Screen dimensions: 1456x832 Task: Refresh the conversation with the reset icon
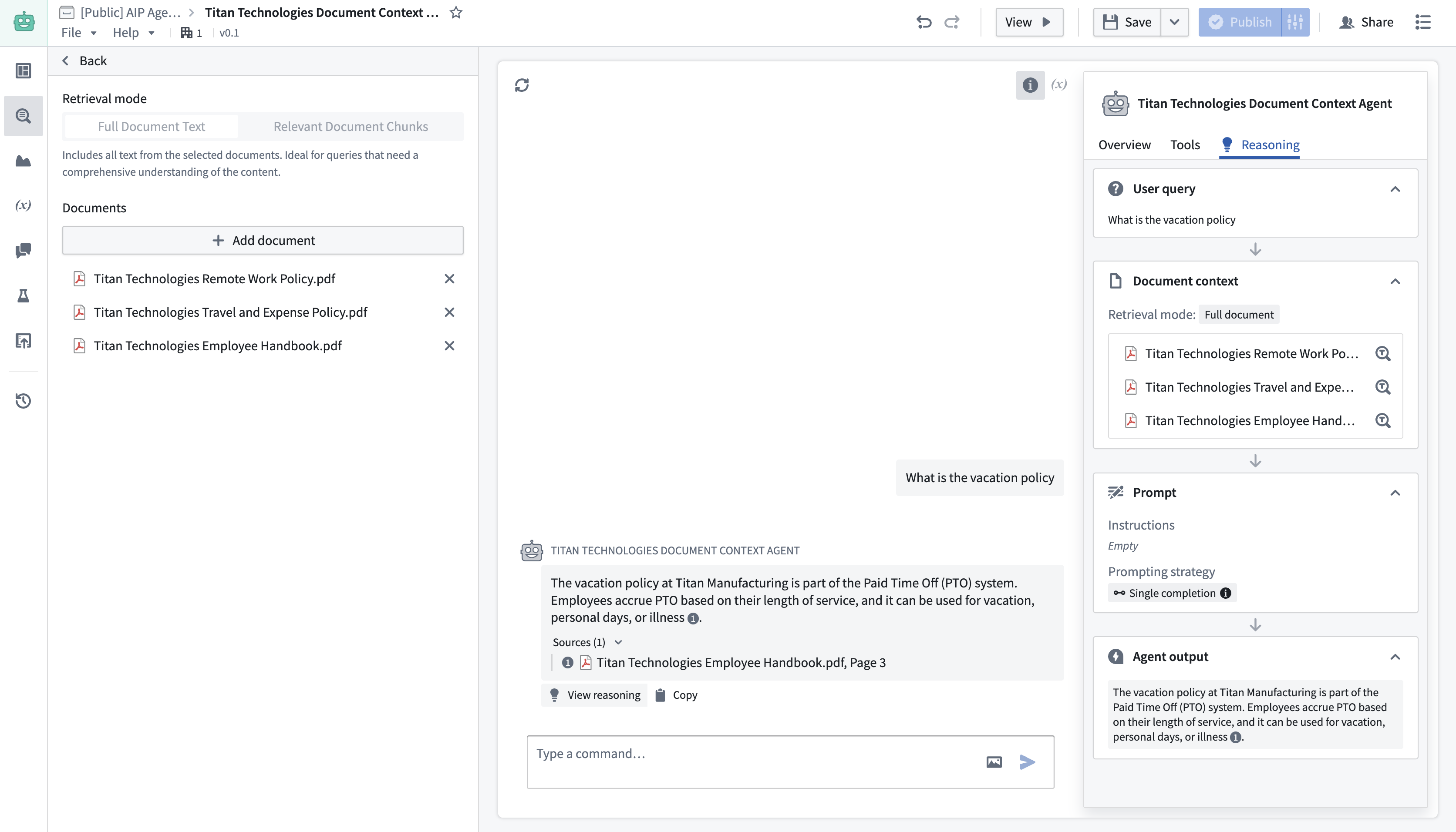[522, 84]
